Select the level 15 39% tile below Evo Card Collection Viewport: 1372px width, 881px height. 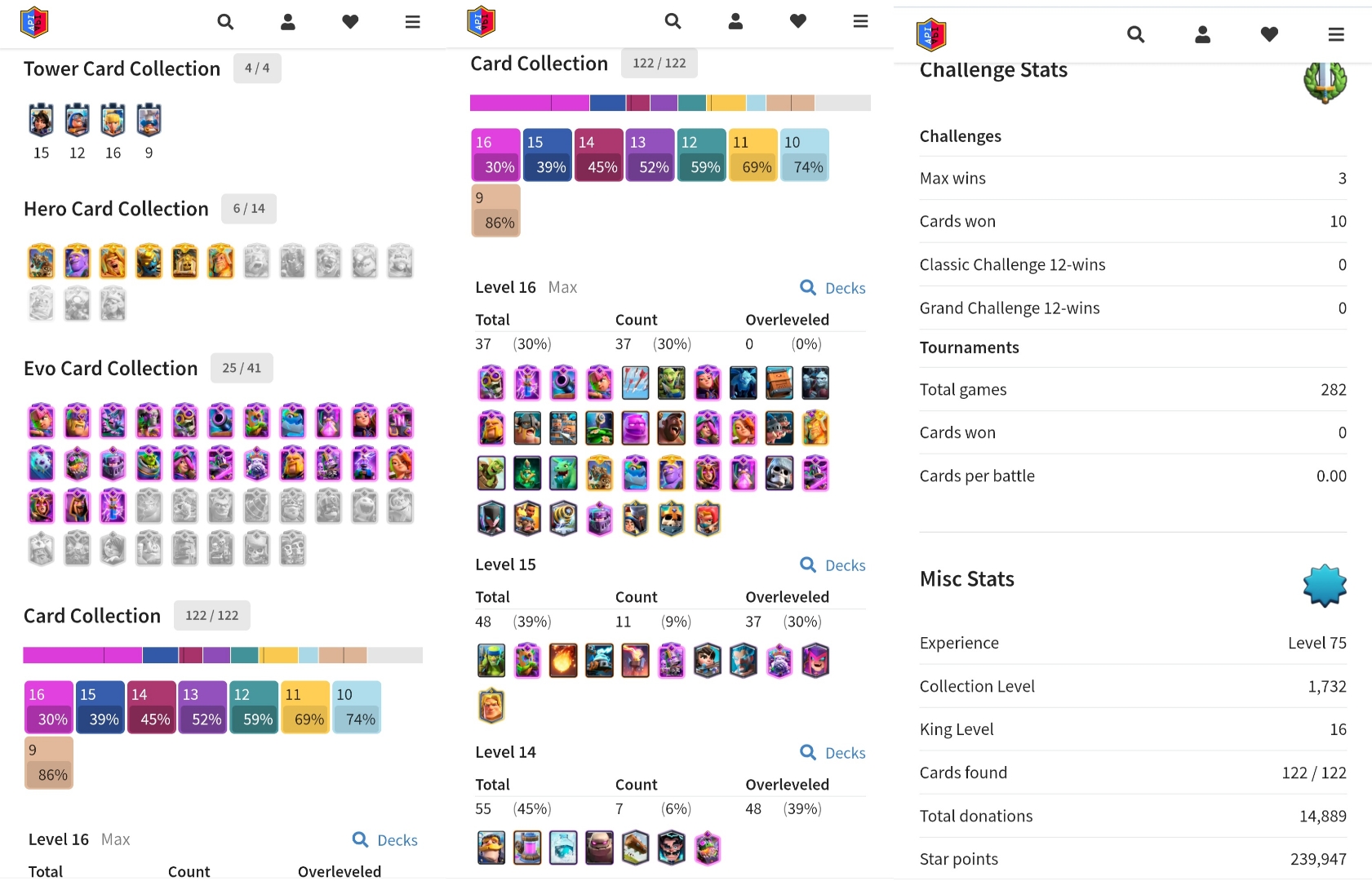tap(100, 707)
